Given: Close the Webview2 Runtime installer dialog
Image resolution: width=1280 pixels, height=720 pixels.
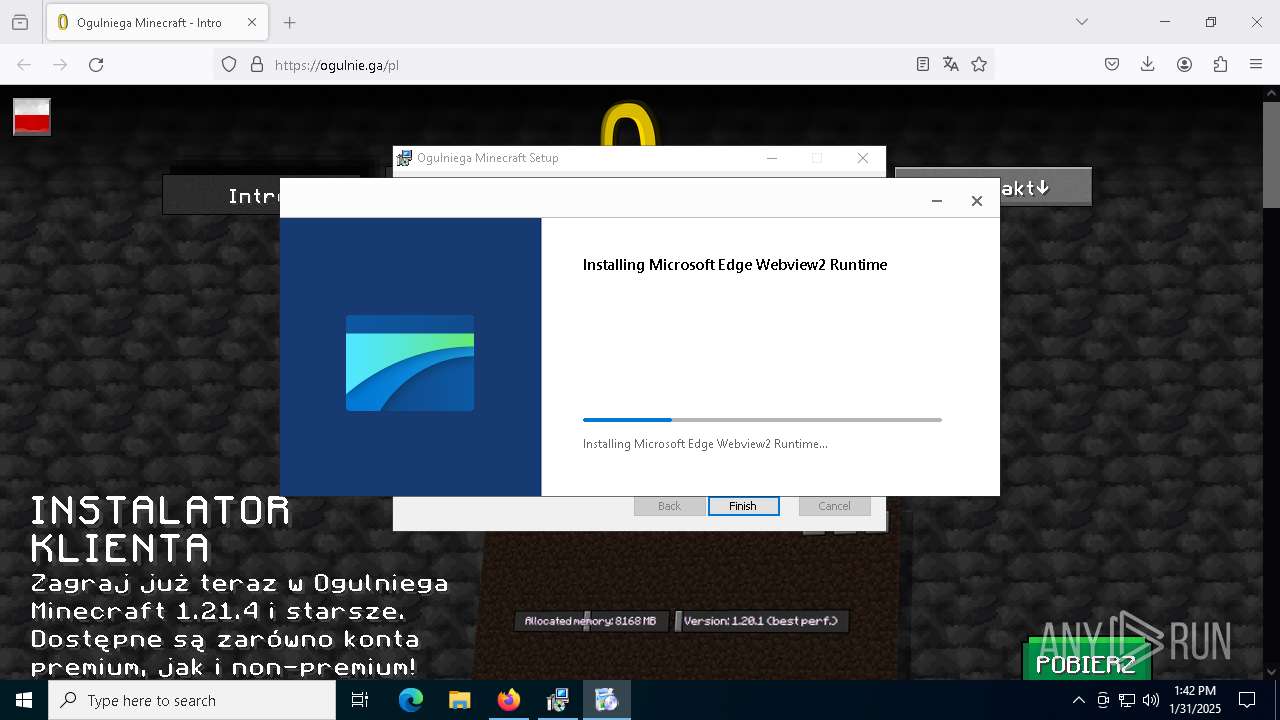Looking at the screenshot, I should 977,201.
